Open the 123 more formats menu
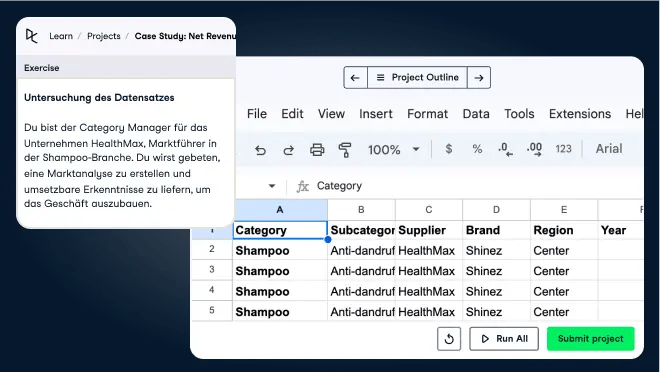This screenshot has width=660, height=372. tap(563, 149)
